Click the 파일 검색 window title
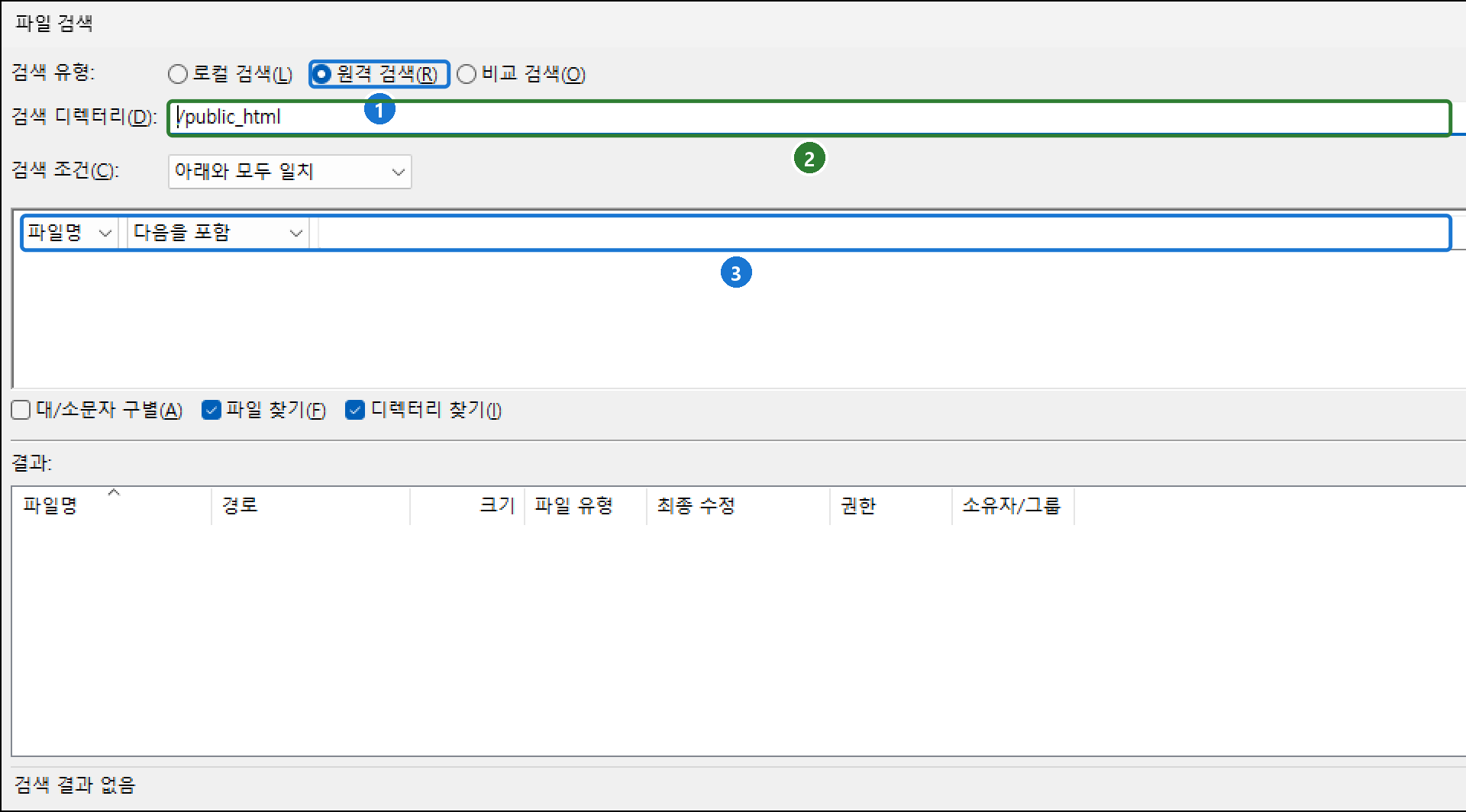1466x812 pixels. [54, 24]
